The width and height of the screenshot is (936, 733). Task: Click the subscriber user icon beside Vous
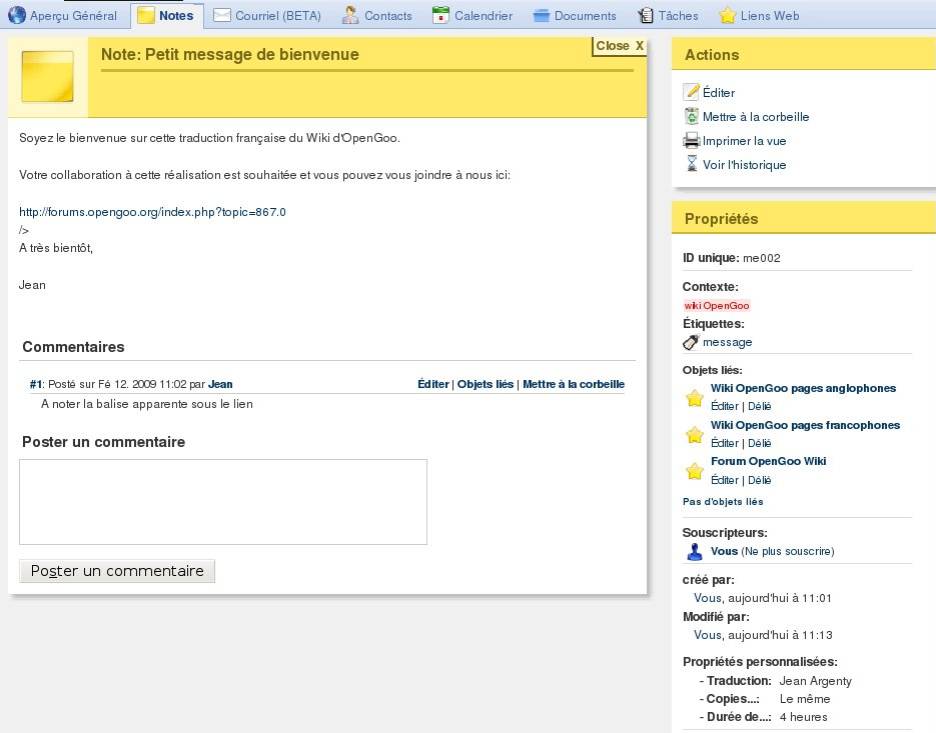pos(695,552)
